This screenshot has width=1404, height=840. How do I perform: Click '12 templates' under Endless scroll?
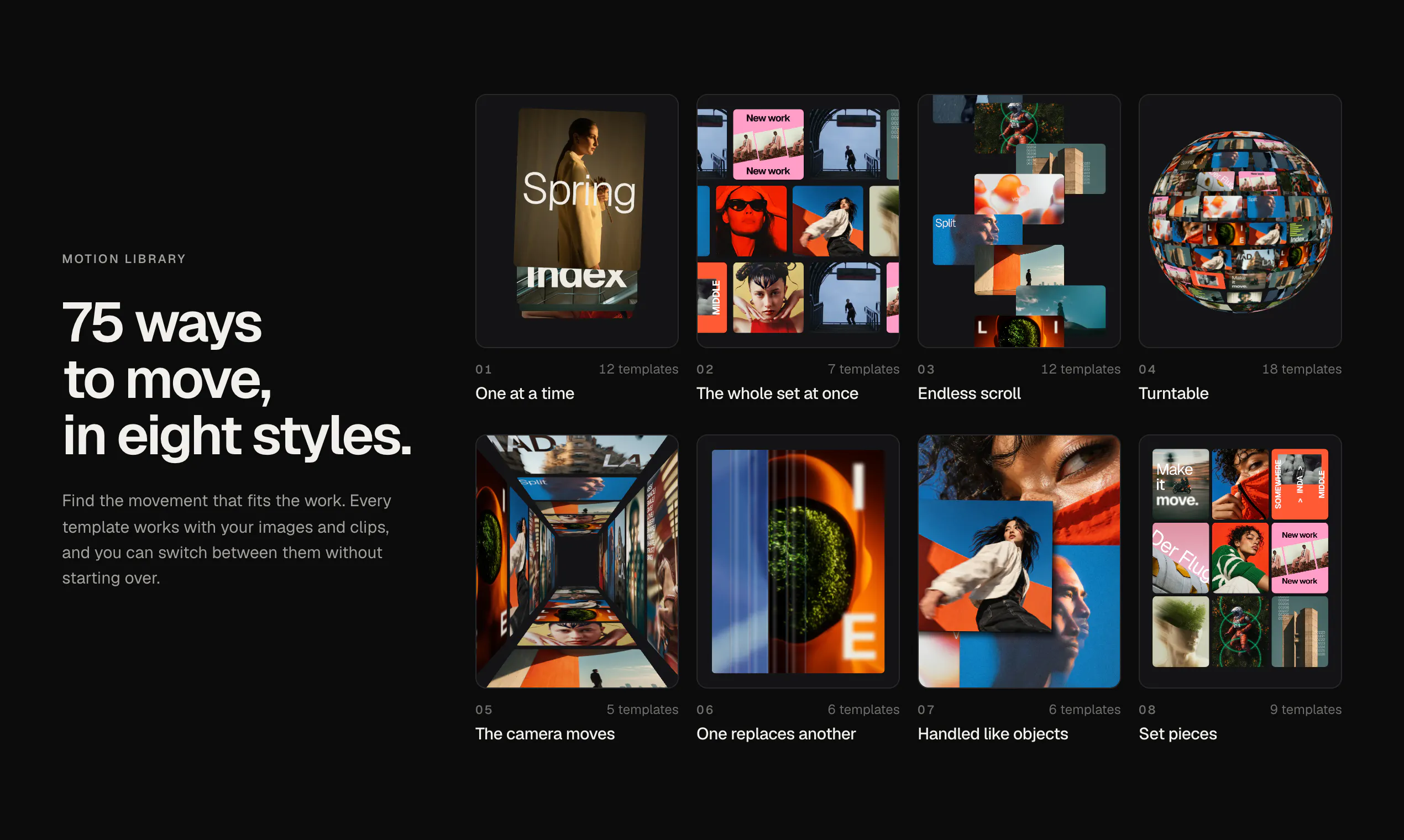[1081, 369]
